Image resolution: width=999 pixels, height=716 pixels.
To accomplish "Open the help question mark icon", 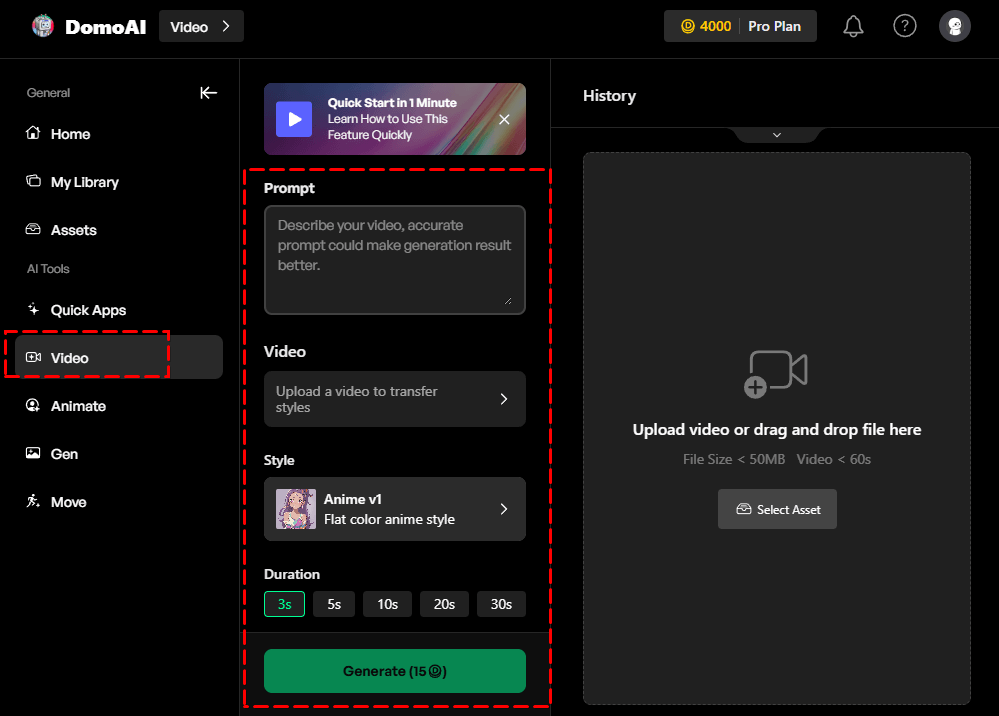I will (904, 27).
